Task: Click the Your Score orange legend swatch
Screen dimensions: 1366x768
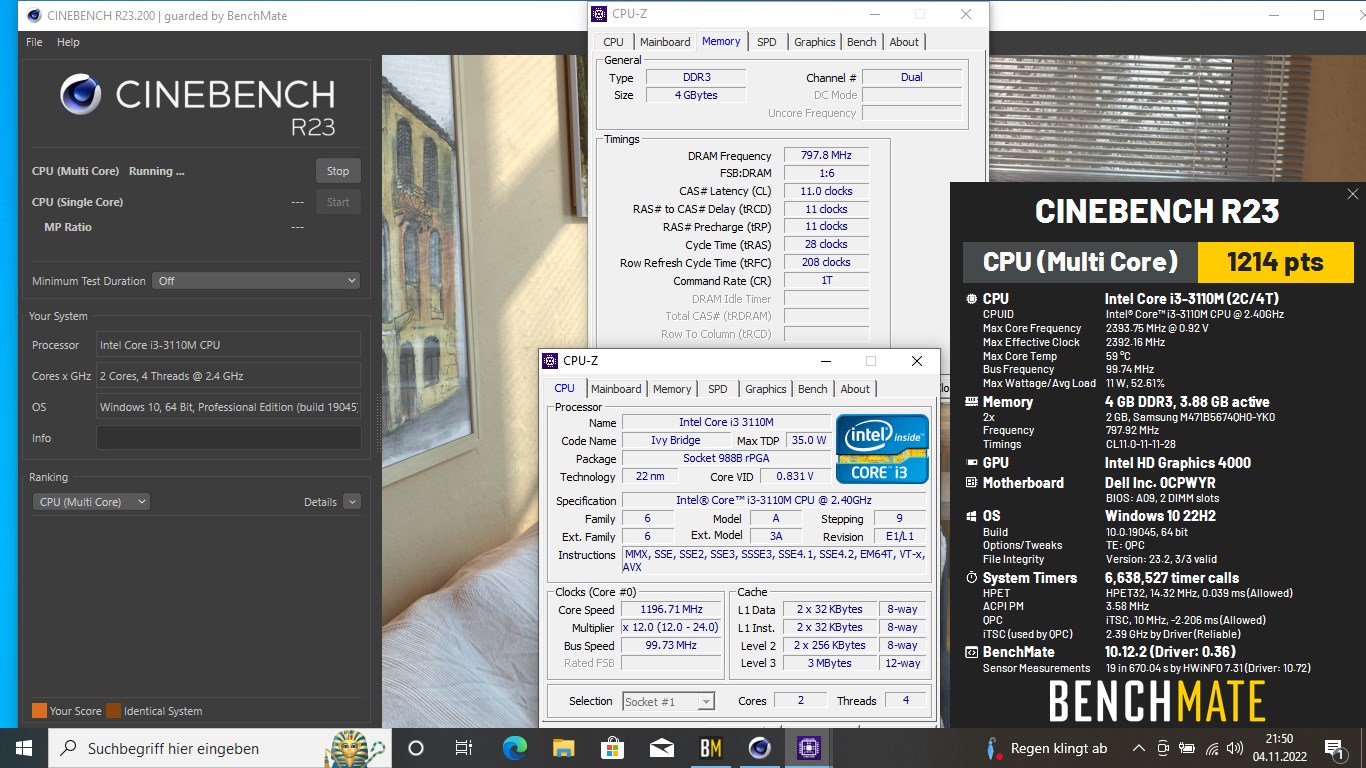Action: click(39, 711)
